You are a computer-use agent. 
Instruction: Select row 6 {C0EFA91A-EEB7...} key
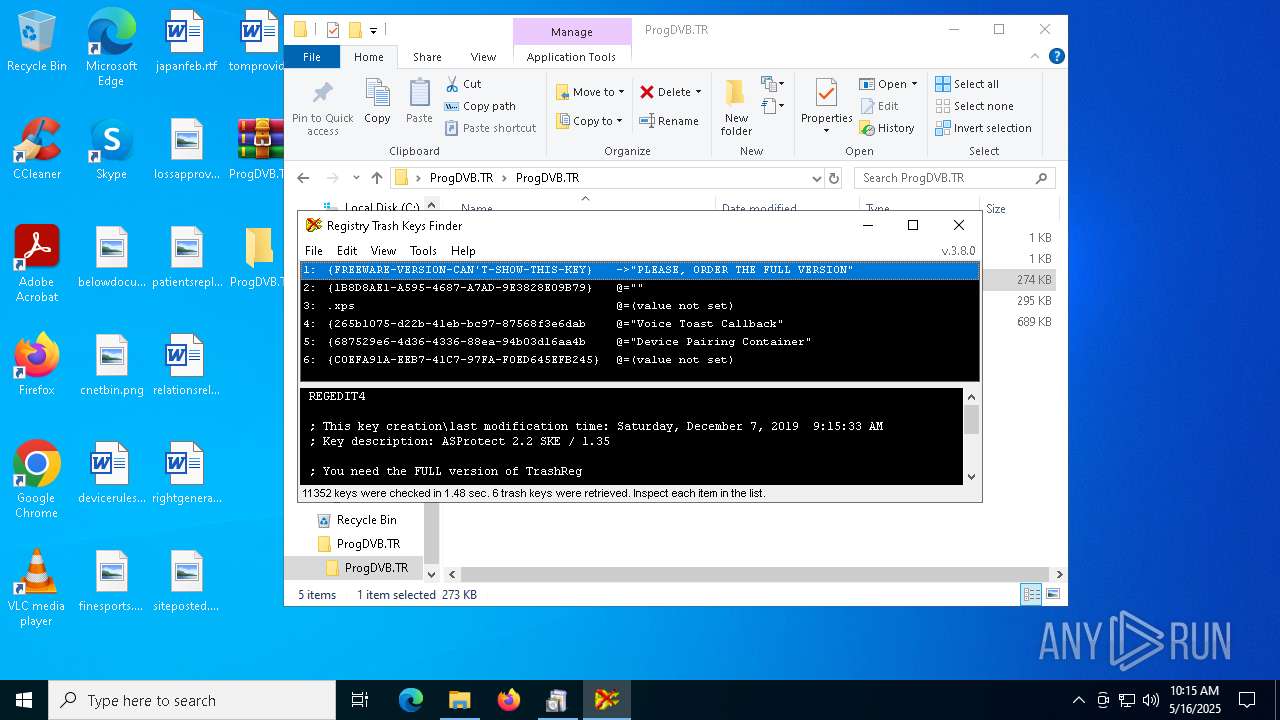[639, 360]
